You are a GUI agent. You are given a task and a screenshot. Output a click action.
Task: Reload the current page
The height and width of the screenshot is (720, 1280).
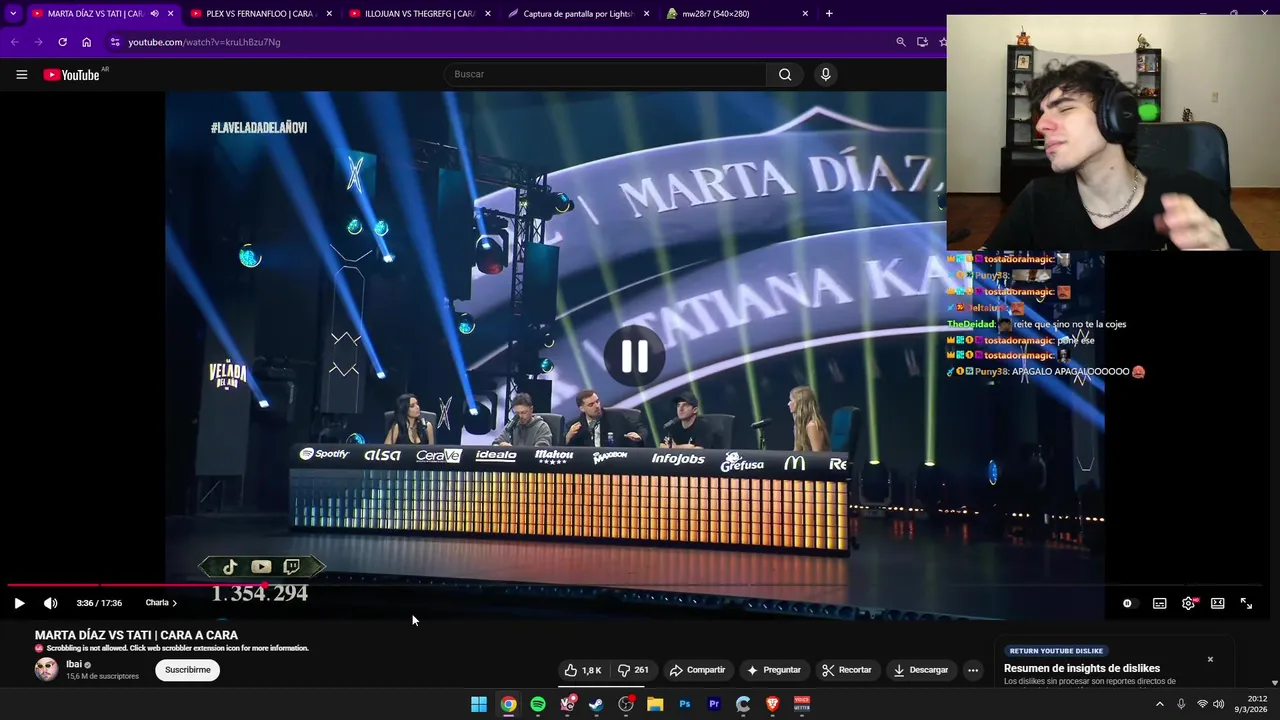pyautogui.click(x=62, y=42)
